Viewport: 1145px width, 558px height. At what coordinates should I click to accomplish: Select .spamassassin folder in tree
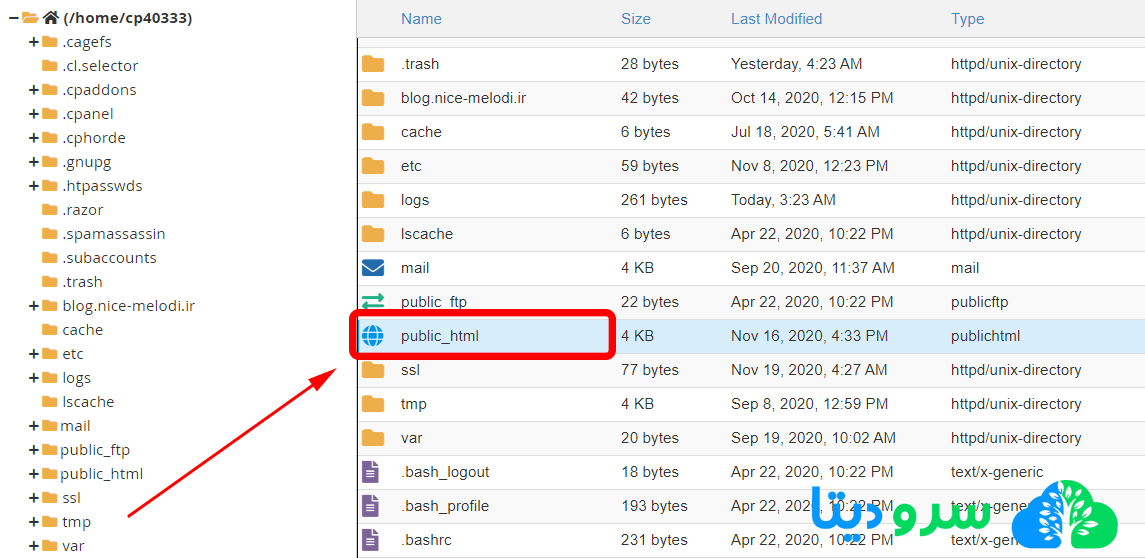tap(113, 234)
